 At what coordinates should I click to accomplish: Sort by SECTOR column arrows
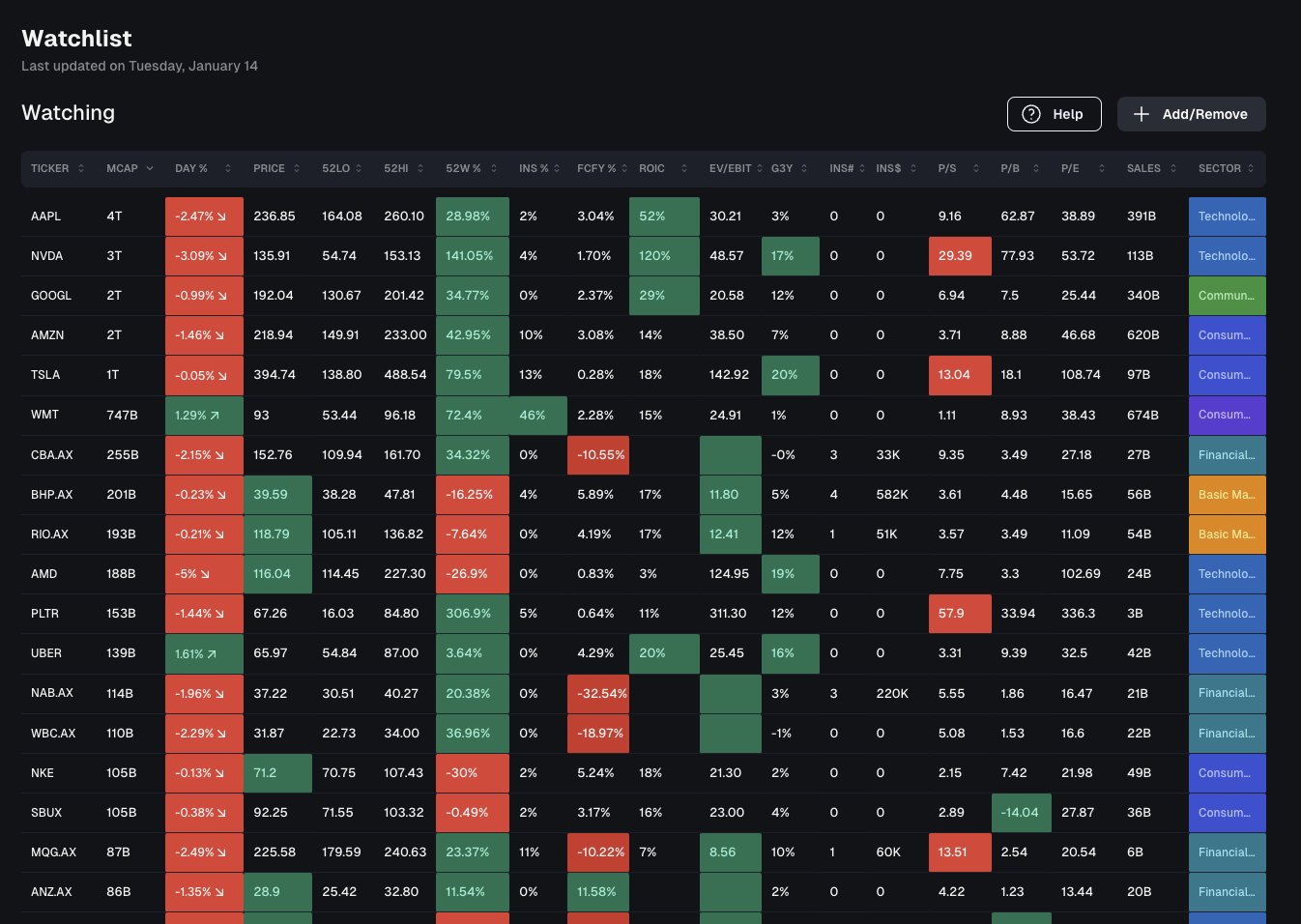click(1251, 168)
